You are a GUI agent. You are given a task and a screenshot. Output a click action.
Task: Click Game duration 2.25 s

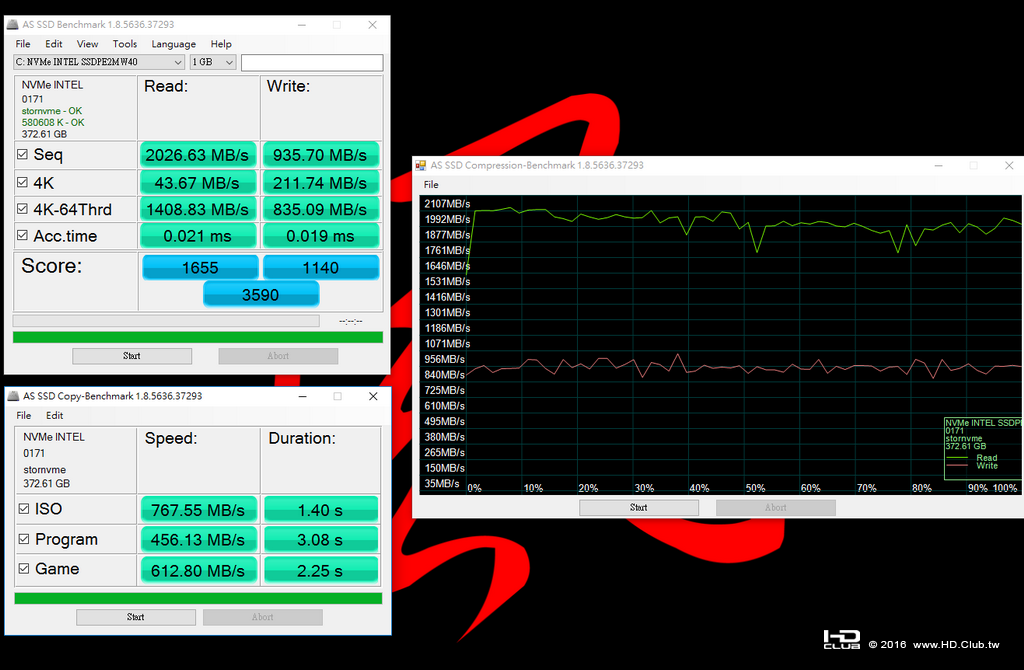320,571
